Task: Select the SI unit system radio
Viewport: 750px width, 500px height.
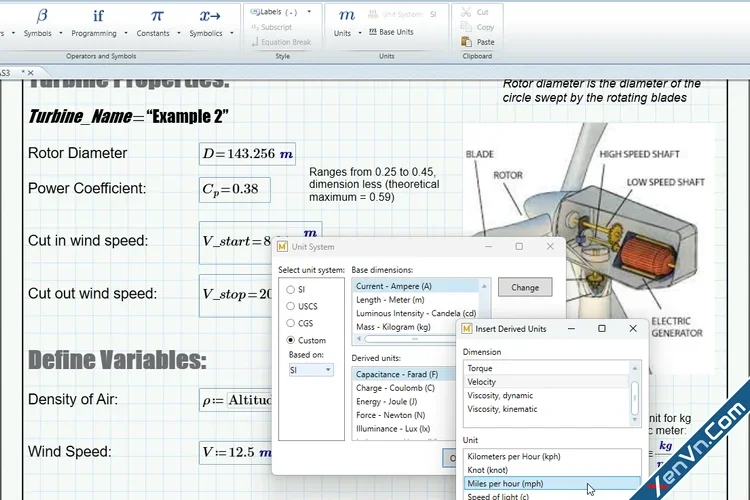Action: [x=290, y=289]
